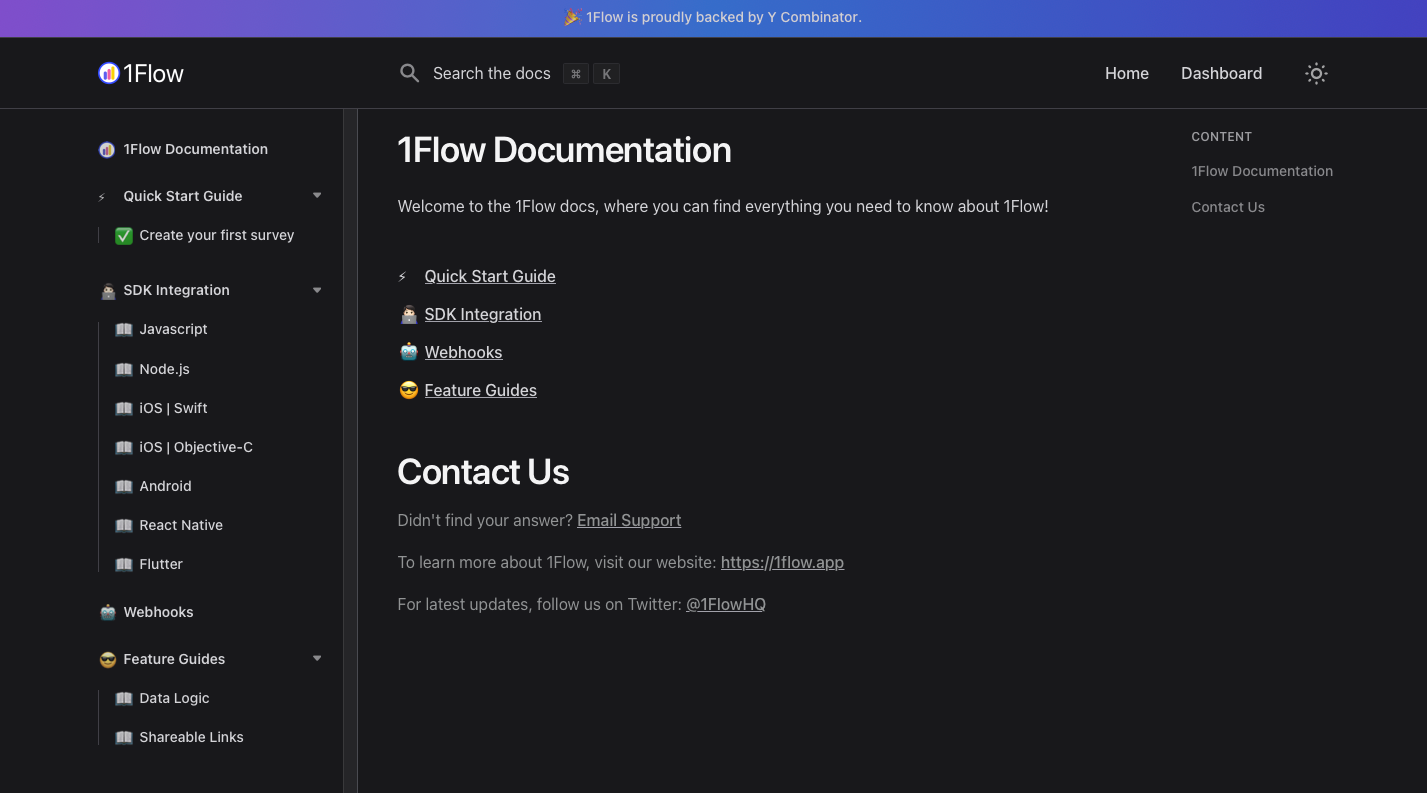Open the Android SDK page

pos(166,486)
